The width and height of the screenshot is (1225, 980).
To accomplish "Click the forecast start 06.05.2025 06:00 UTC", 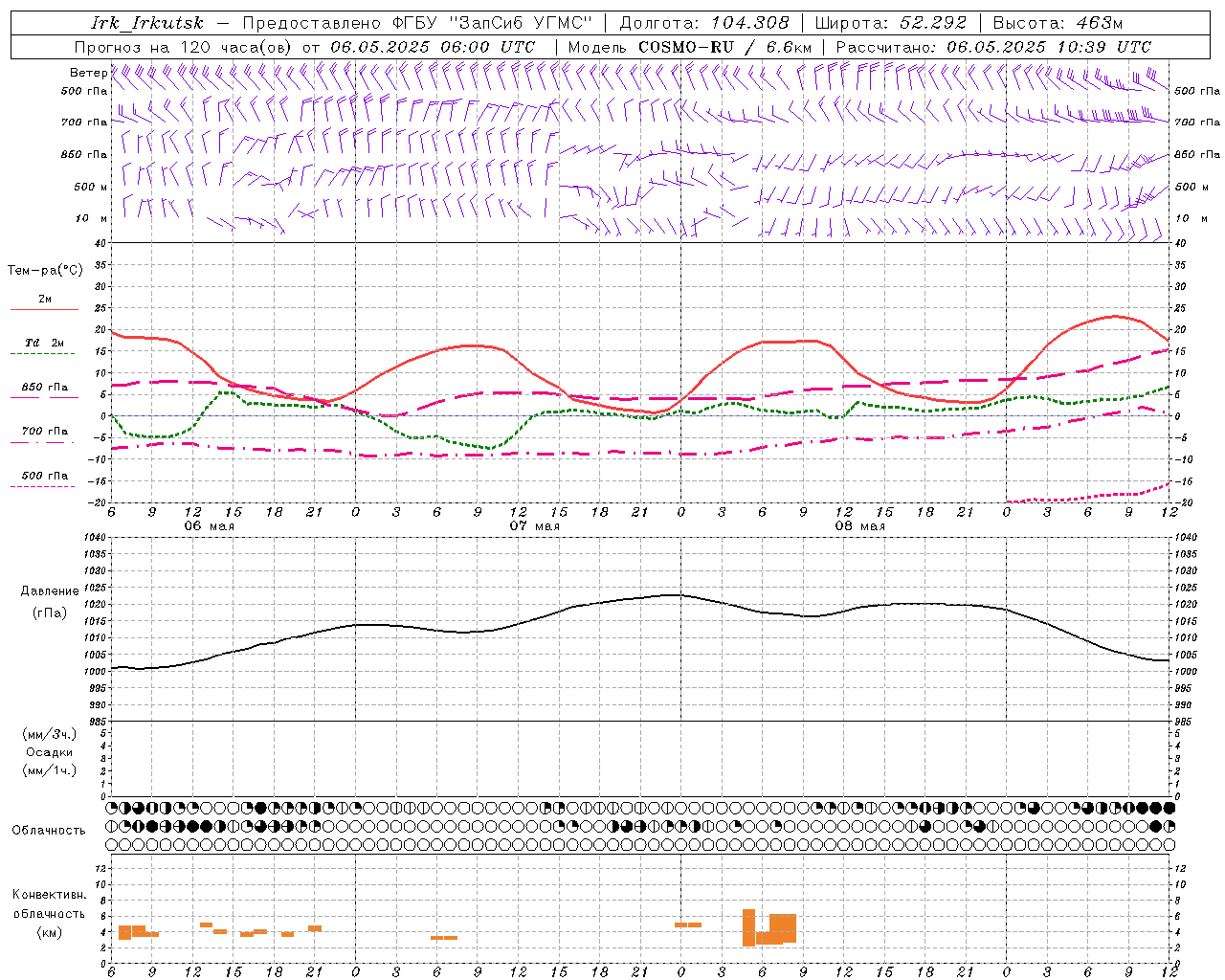I will click(433, 47).
